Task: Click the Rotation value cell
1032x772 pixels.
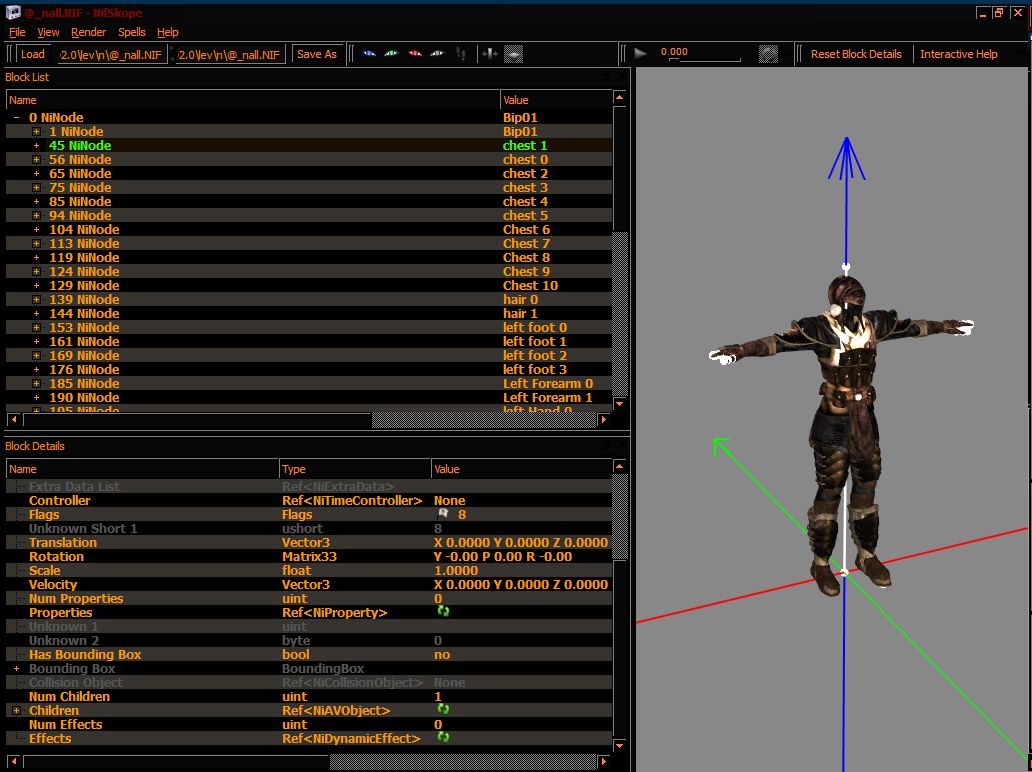Action: [521, 557]
